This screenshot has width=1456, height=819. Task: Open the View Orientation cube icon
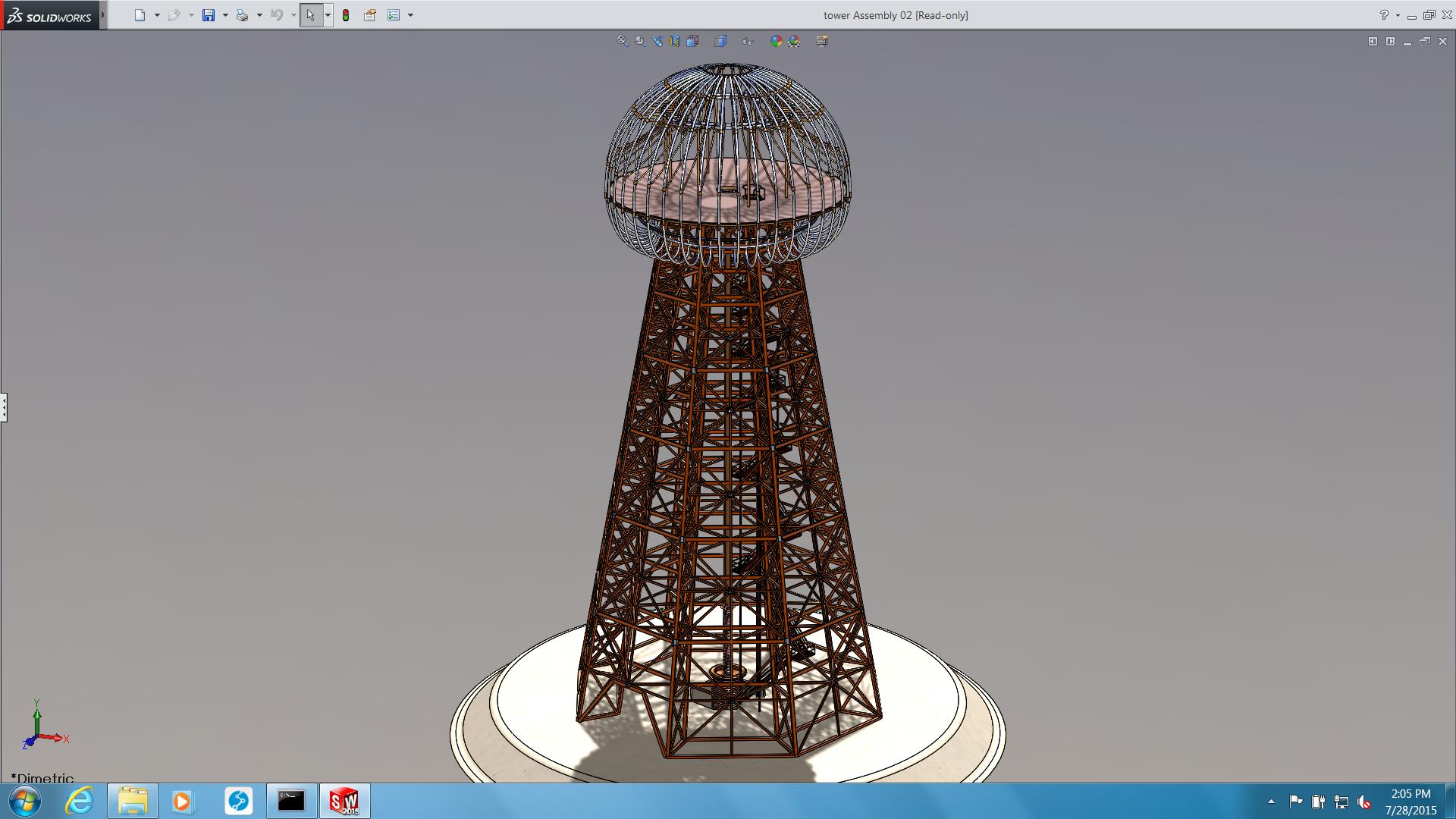click(692, 41)
